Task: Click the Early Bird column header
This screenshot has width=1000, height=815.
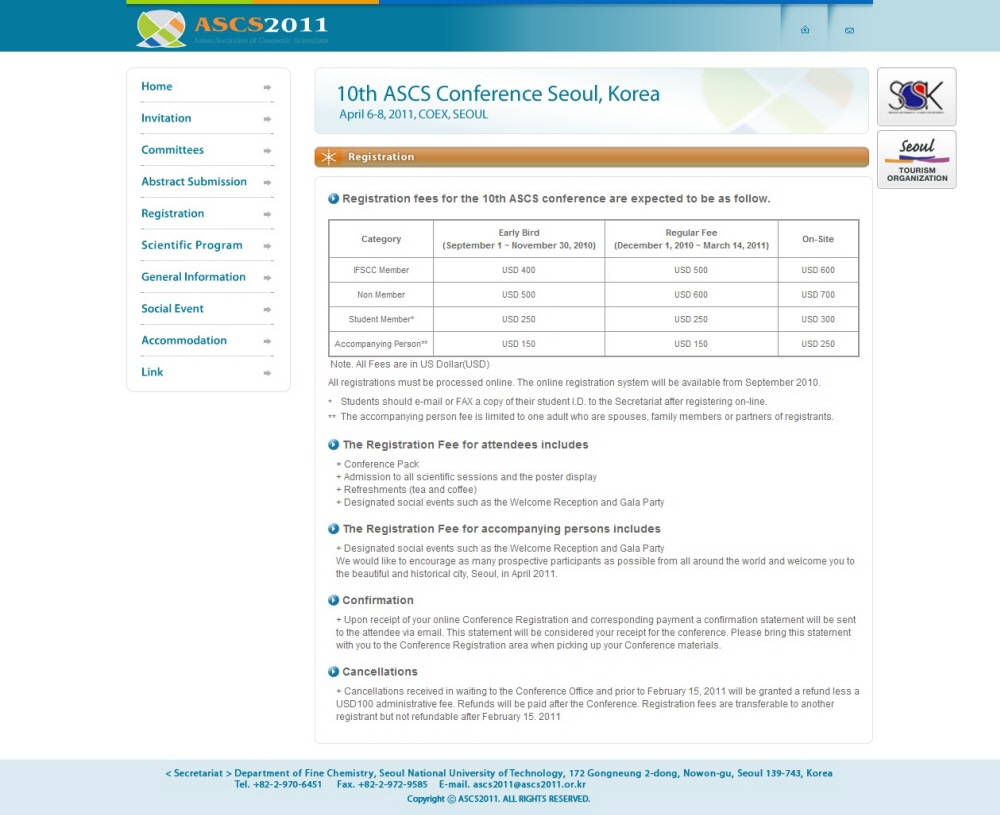Action: (518, 239)
